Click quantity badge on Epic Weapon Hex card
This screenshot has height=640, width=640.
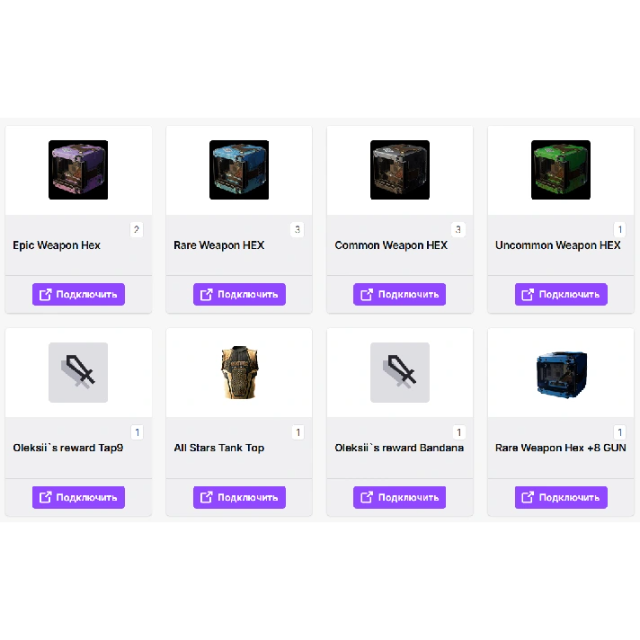pos(136,230)
